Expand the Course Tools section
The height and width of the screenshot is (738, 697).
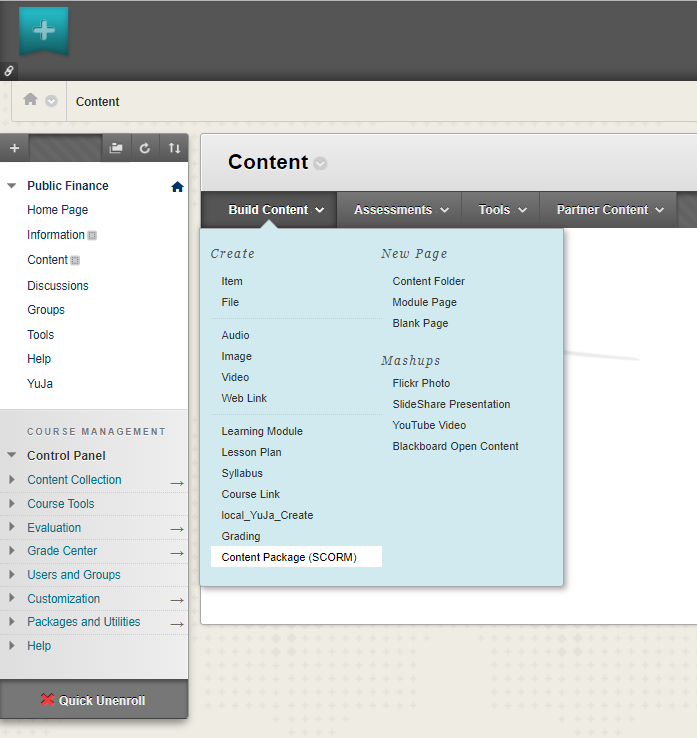coord(12,503)
